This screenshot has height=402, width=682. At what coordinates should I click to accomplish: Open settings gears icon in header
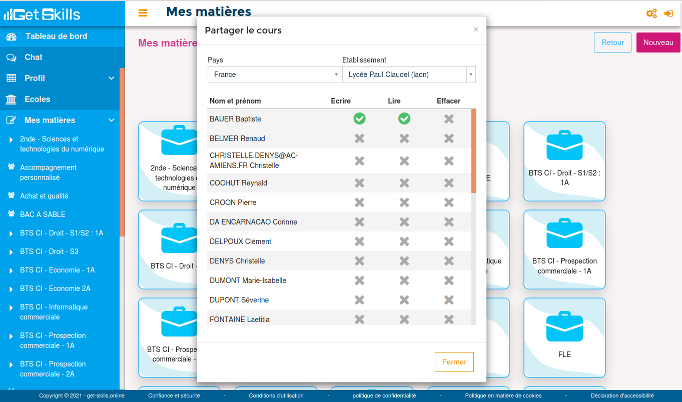tap(651, 13)
